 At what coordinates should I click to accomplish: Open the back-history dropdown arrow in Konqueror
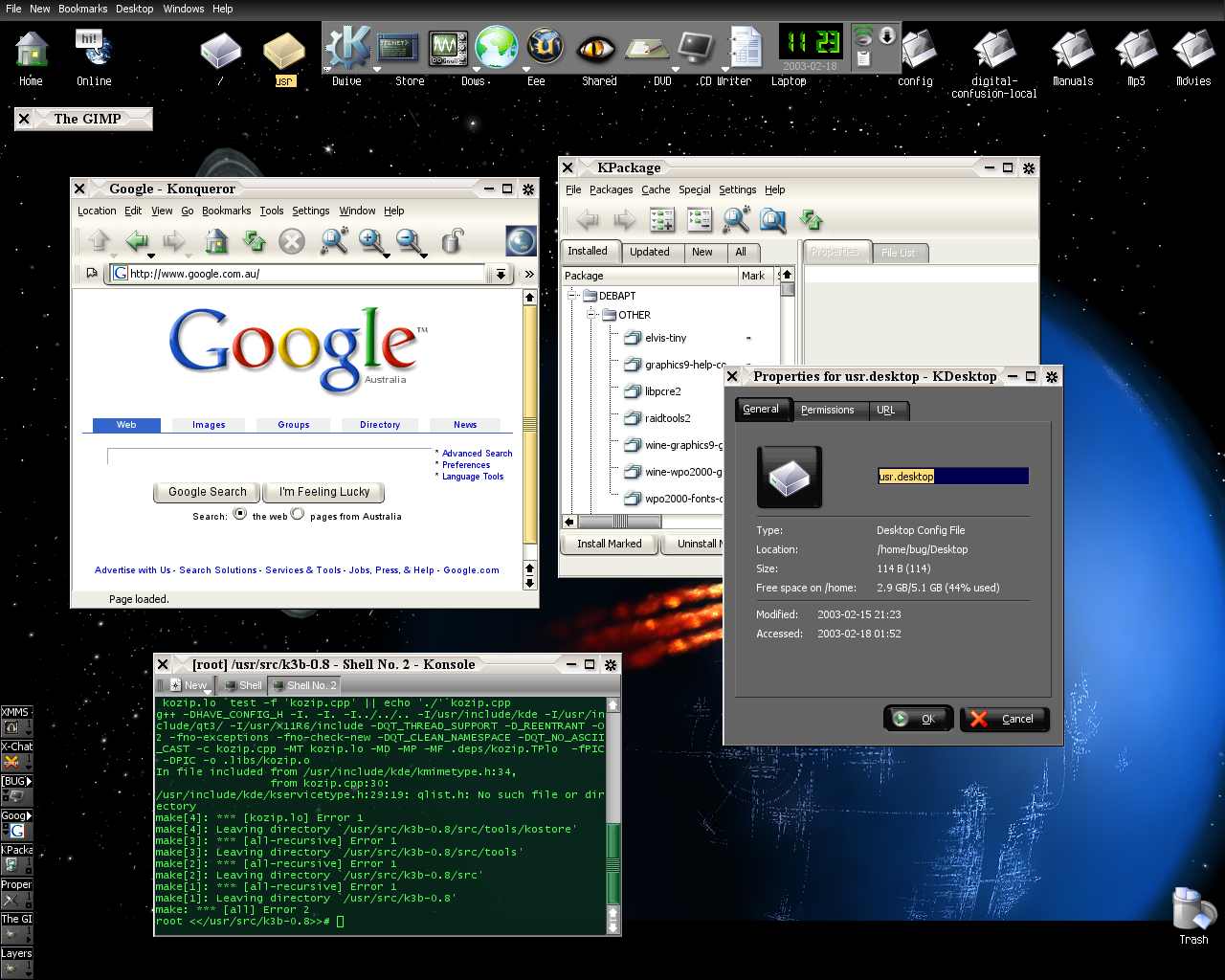click(x=151, y=256)
